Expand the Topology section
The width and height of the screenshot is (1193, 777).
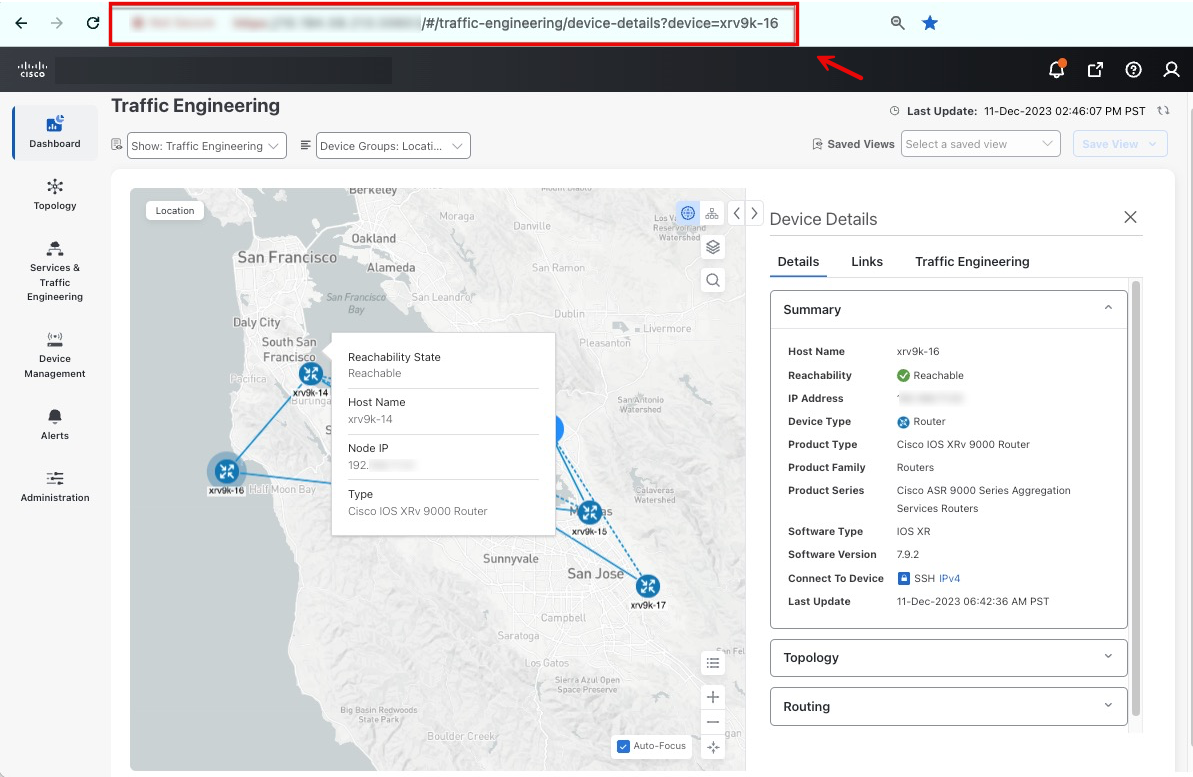[948, 658]
